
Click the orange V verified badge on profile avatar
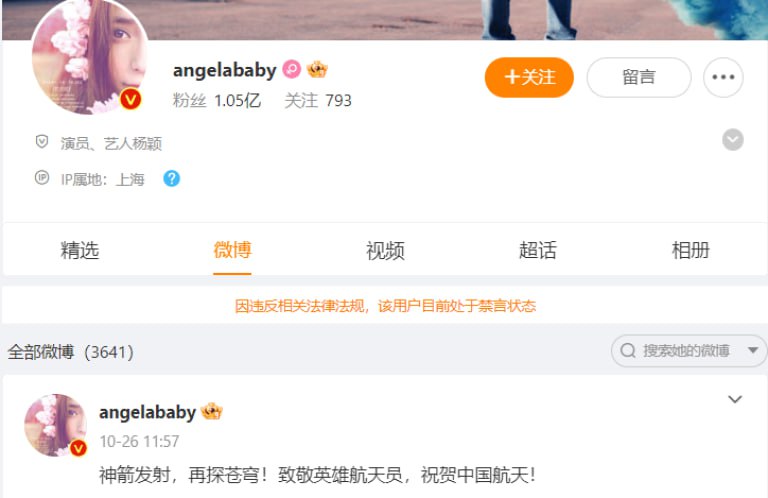(130, 99)
